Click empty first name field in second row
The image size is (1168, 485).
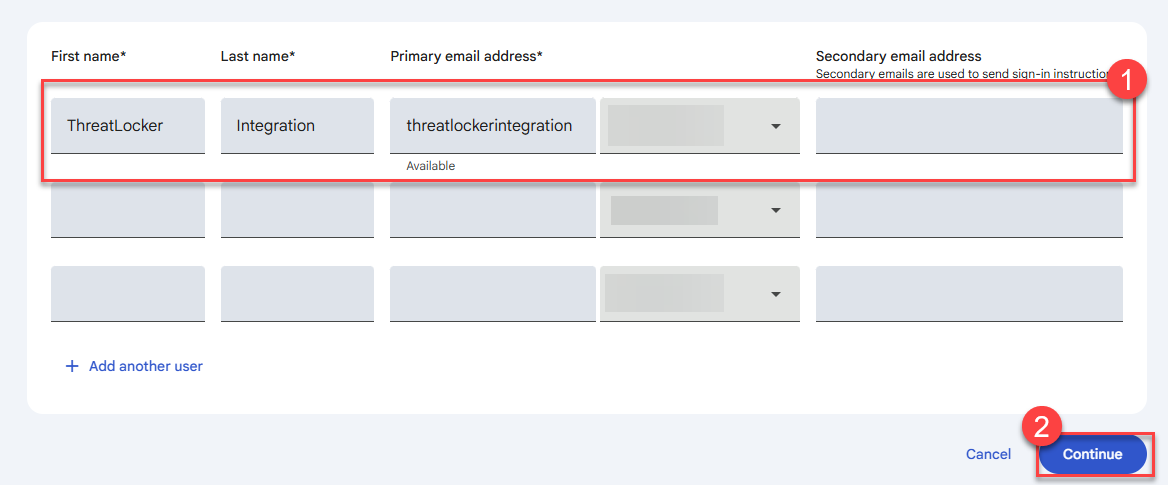click(x=128, y=210)
